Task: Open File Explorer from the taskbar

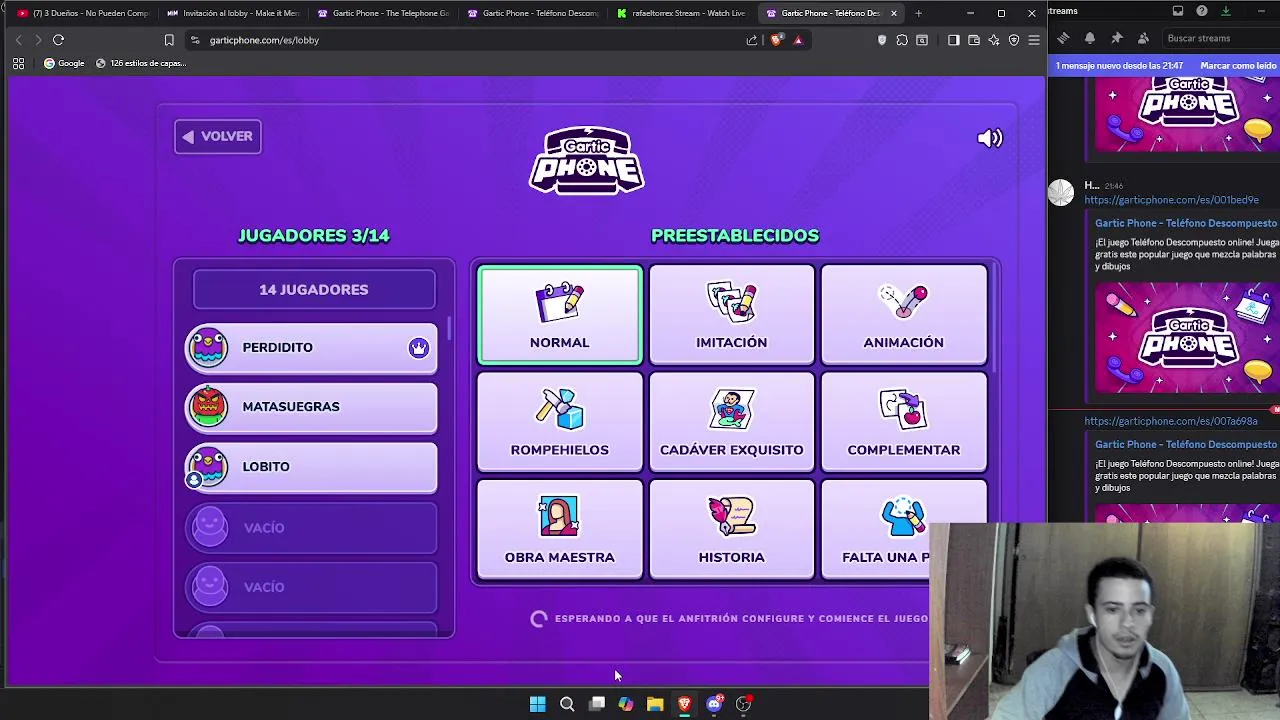Action: tap(655, 704)
